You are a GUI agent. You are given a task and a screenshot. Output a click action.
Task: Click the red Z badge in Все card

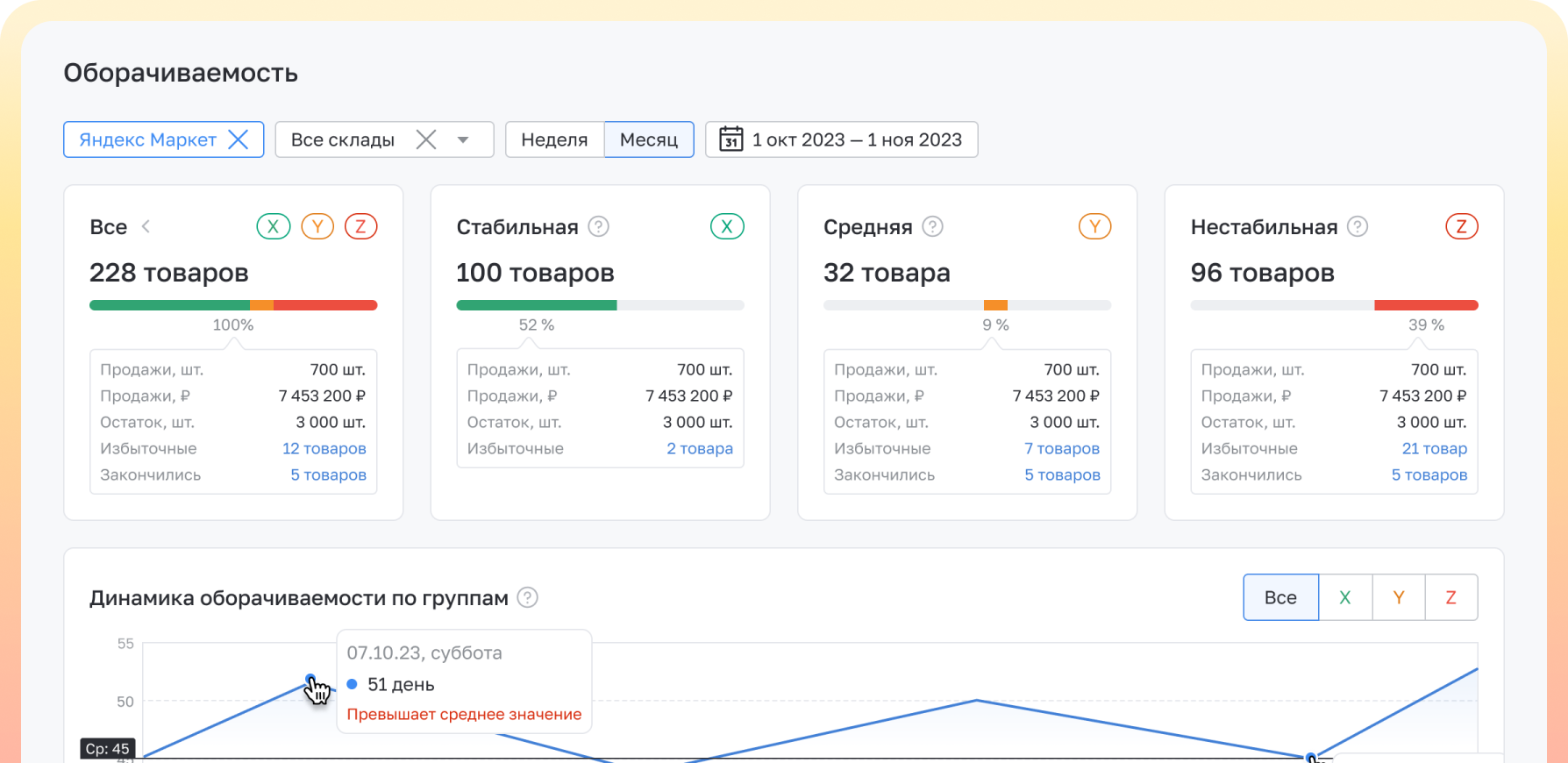[x=360, y=226]
